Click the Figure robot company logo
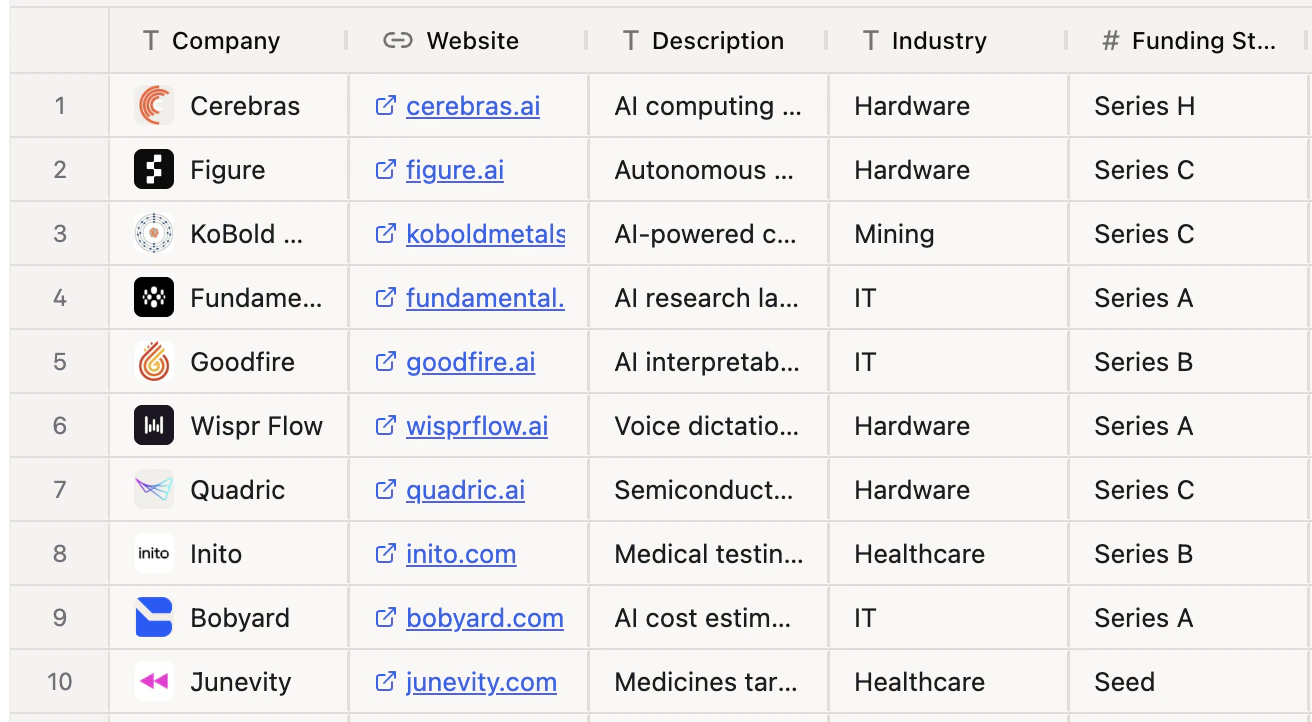Screen dimensions: 1312x722 (152, 169)
